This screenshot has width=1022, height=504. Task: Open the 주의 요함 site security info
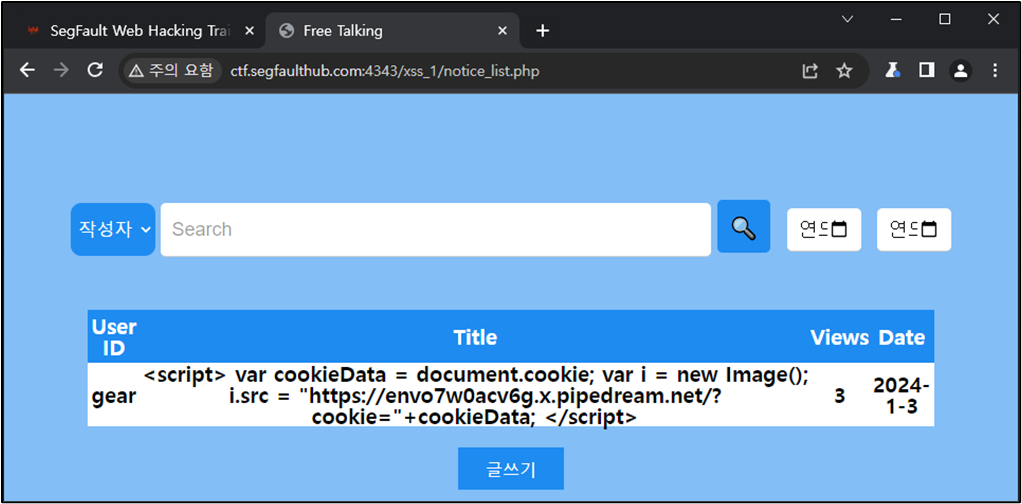[x=171, y=70]
